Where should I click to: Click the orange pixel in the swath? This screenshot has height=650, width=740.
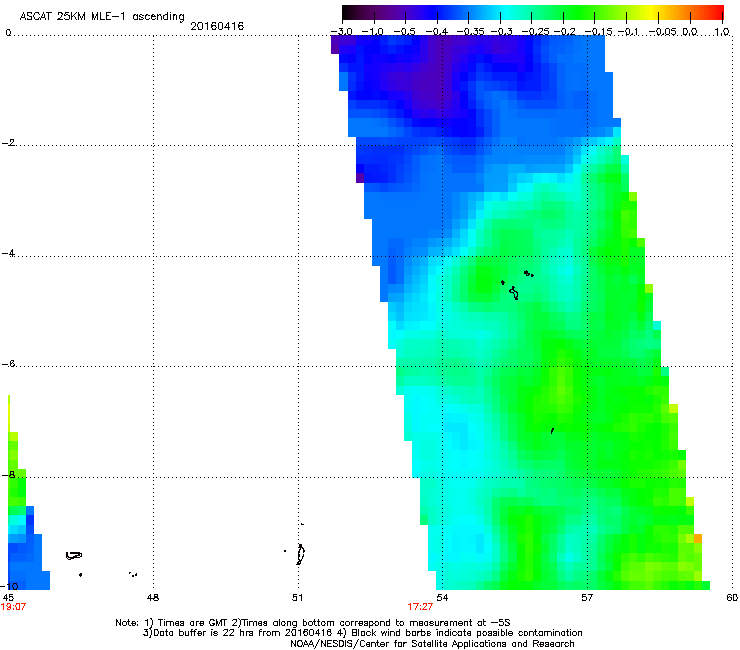(x=698, y=538)
